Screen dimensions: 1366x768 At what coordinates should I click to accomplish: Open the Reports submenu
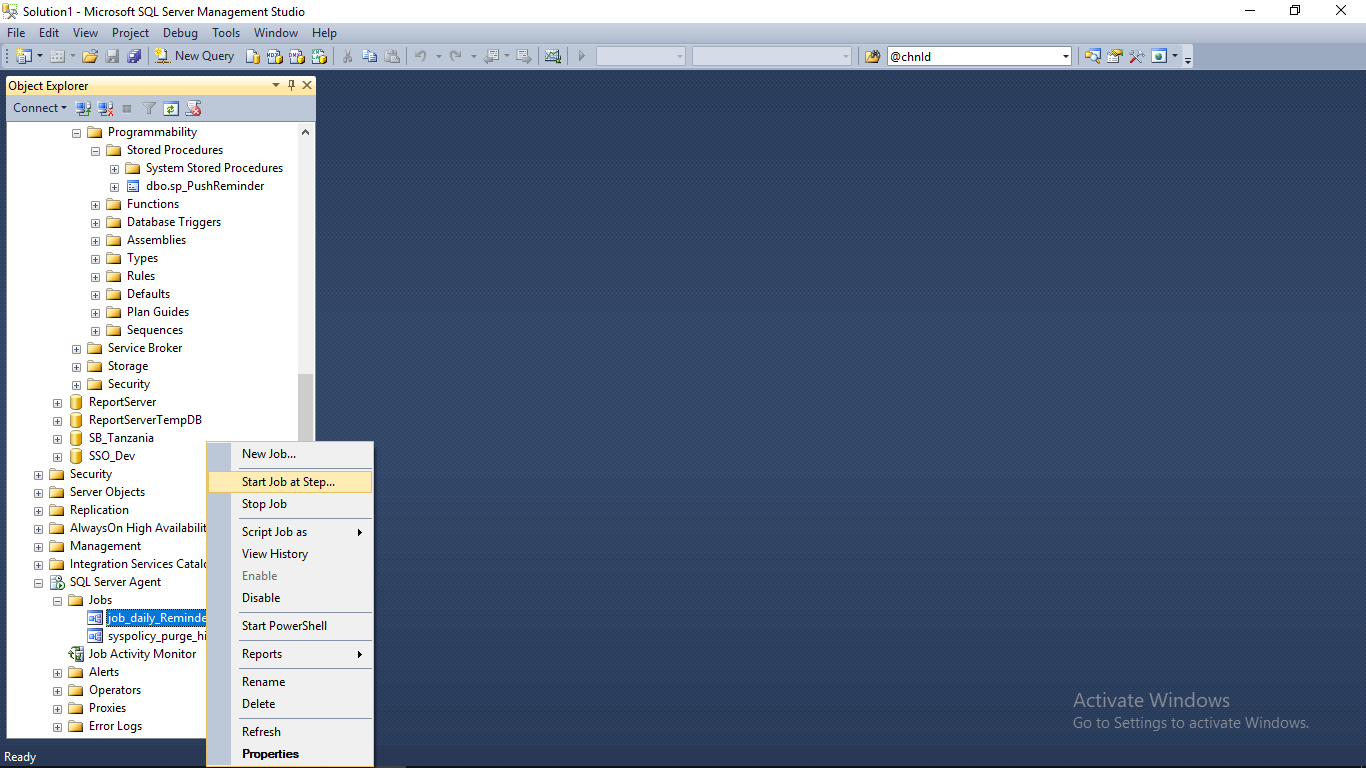[x=289, y=654]
